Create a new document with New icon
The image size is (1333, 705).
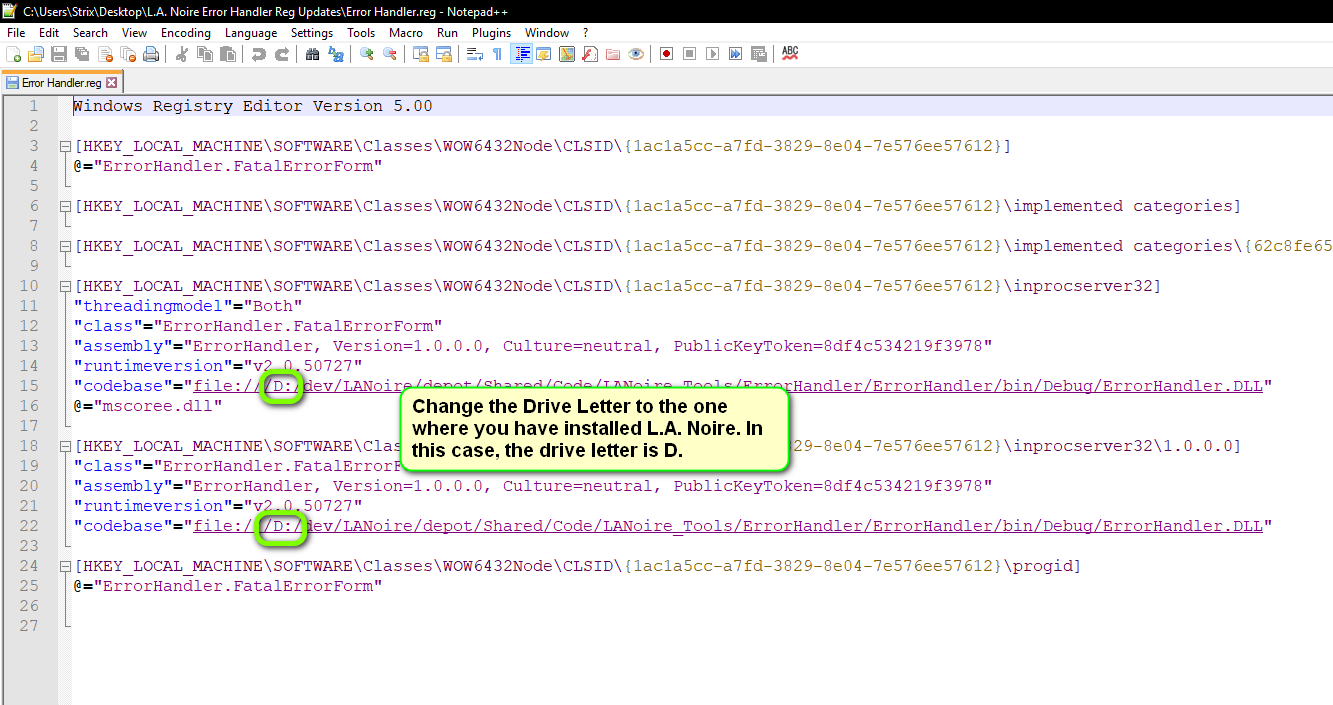[x=14, y=54]
